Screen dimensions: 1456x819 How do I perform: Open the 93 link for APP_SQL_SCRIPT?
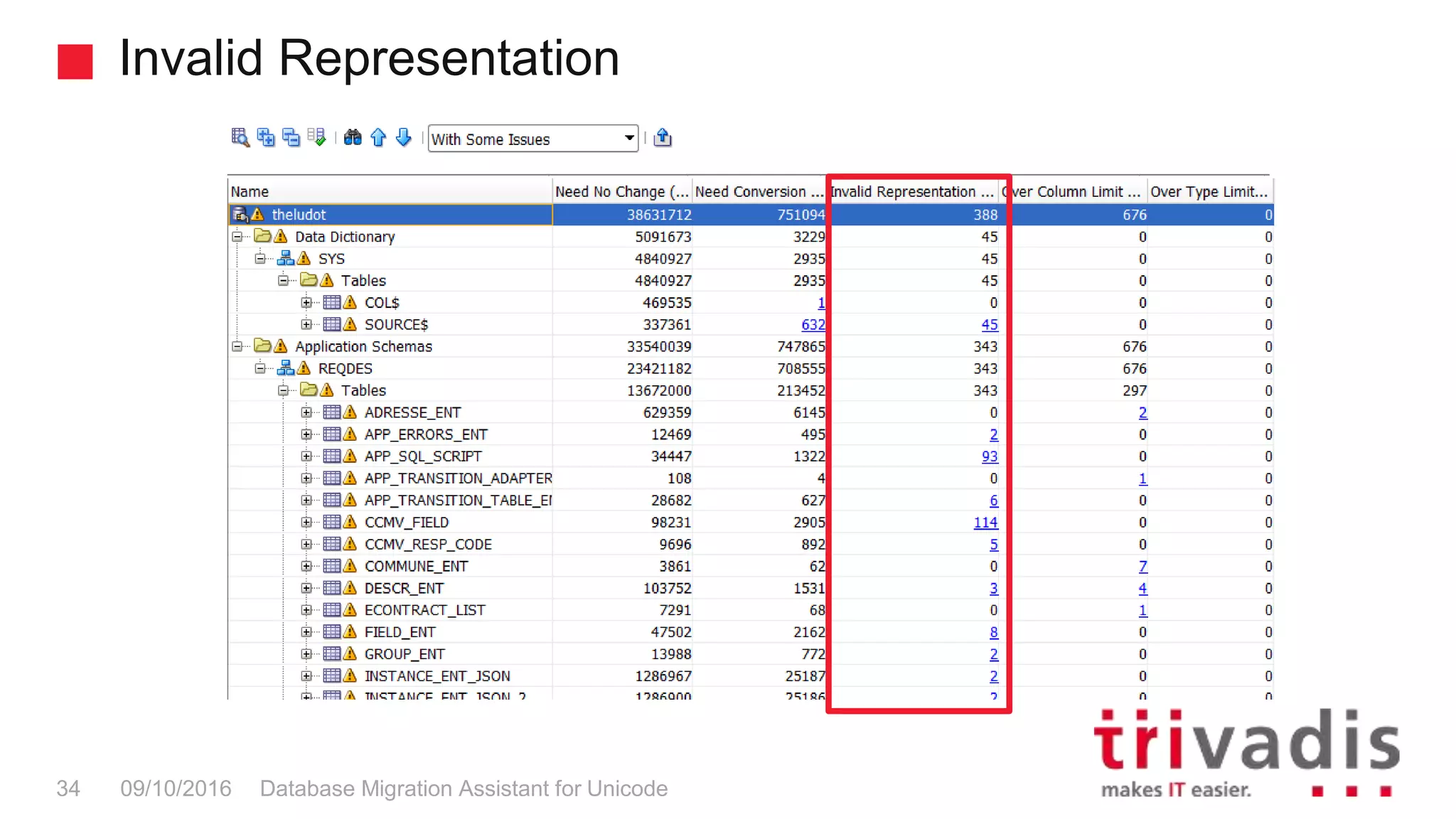tap(990, 456)
